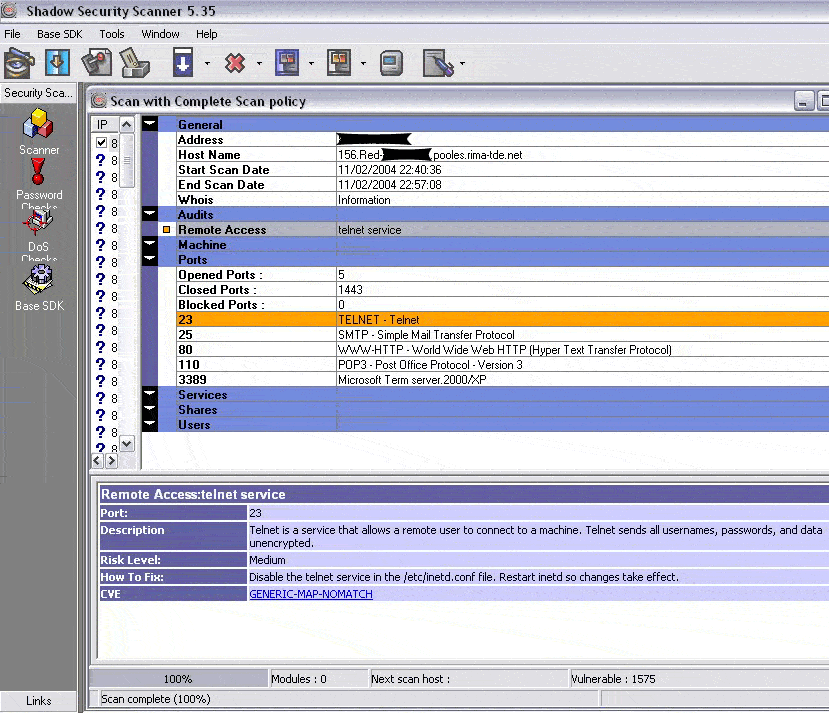Select port 23 TELNET row

(x=502, y=320)
